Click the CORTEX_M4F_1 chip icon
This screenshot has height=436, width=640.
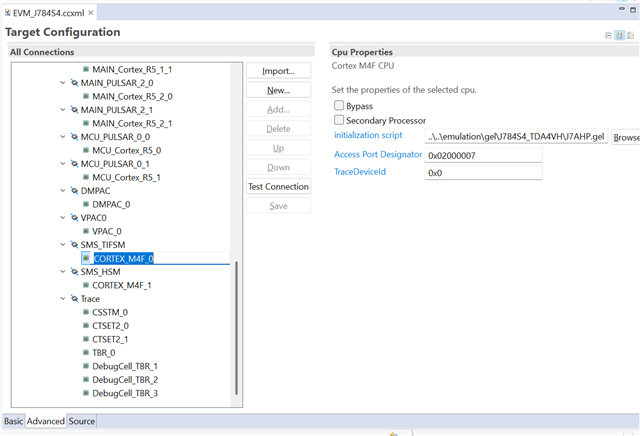tap(85, 285)
